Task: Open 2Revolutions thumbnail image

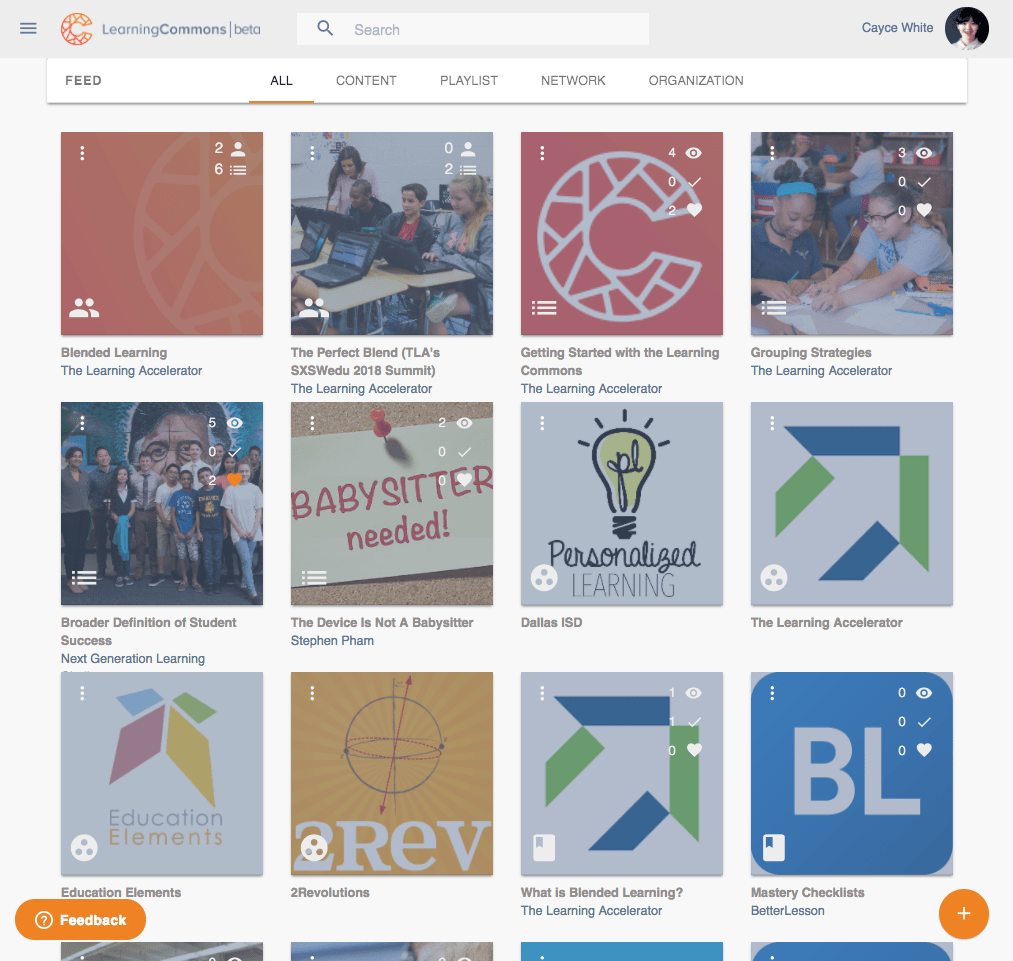Action: point(392,774)
